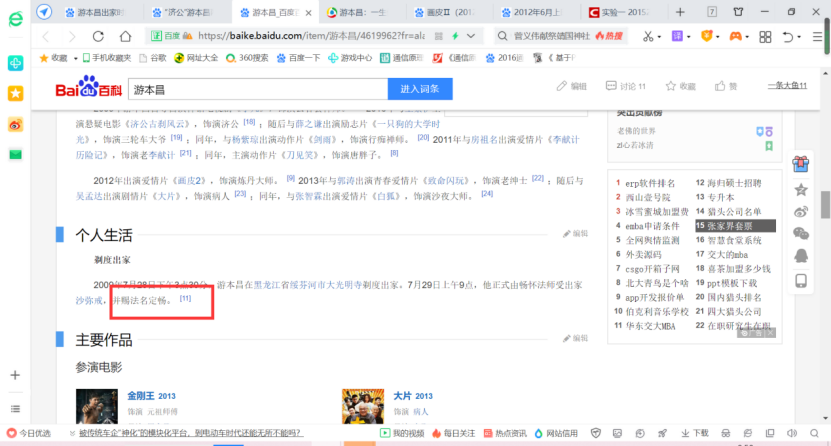Open the scissors screenshot tool

(648, 37)
